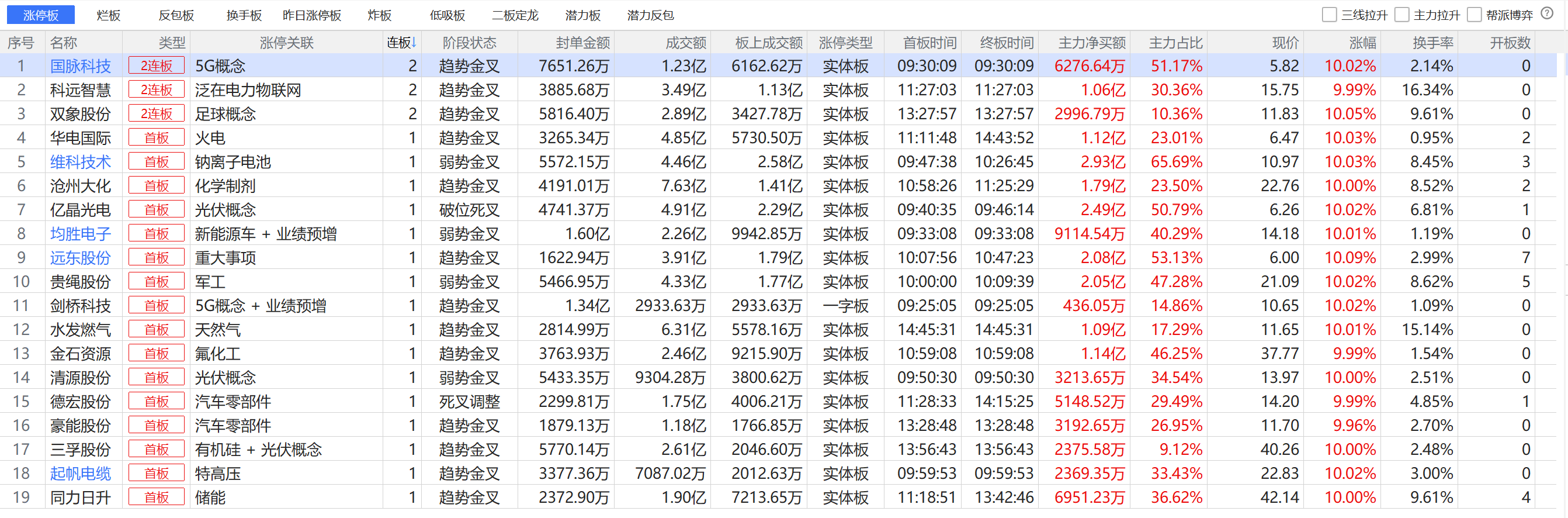Click the 2连板 tag for 国脉科技
The image size is (1568, 518).
[x=157, y=66]
